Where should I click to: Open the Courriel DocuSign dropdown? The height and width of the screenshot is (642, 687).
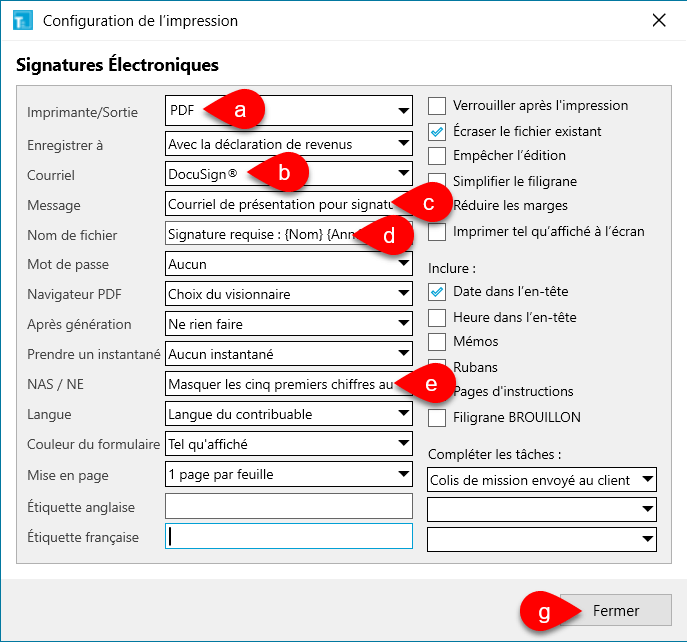pos(289,174)
